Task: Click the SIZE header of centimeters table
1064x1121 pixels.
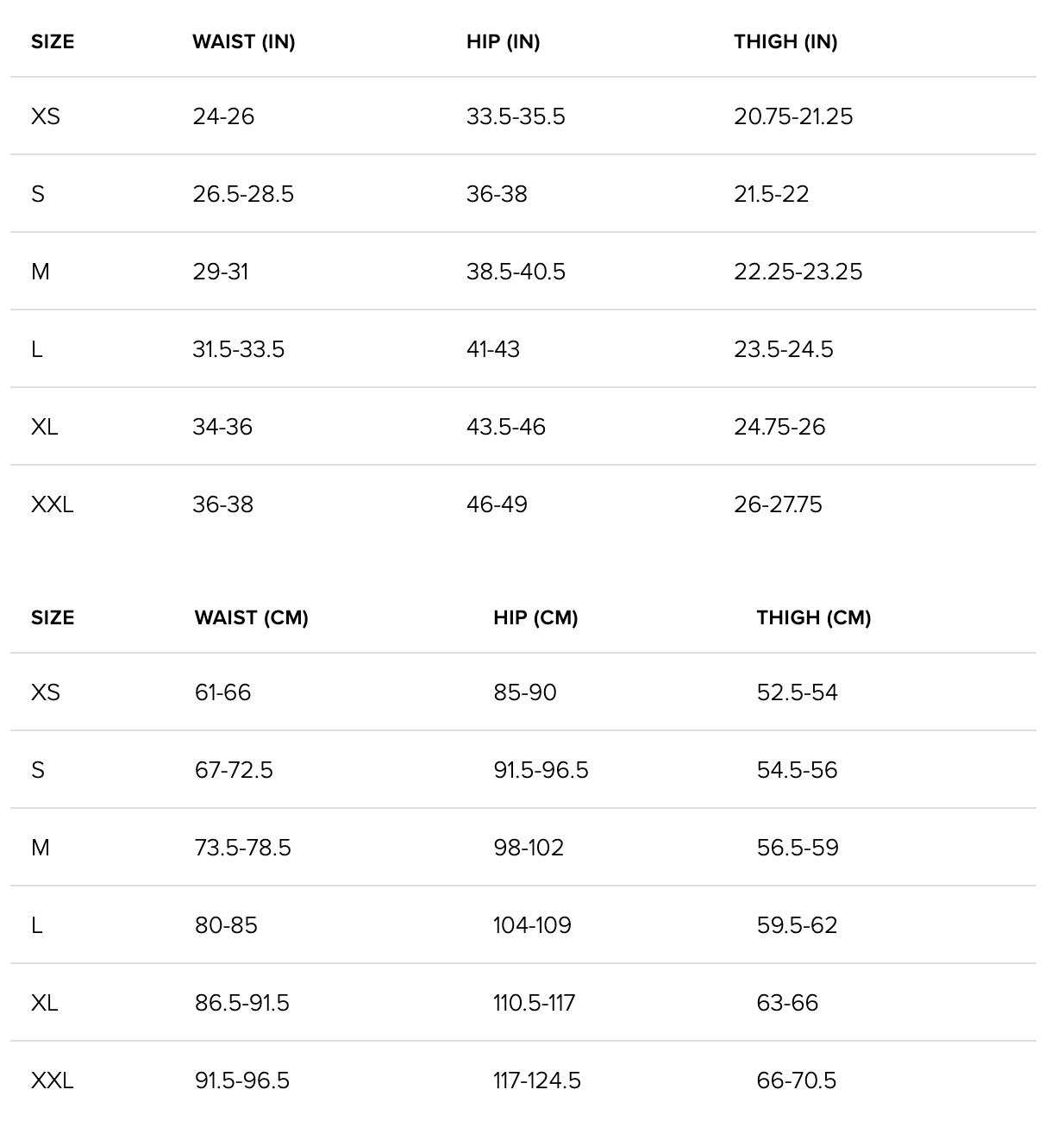Action: [53, 617]
